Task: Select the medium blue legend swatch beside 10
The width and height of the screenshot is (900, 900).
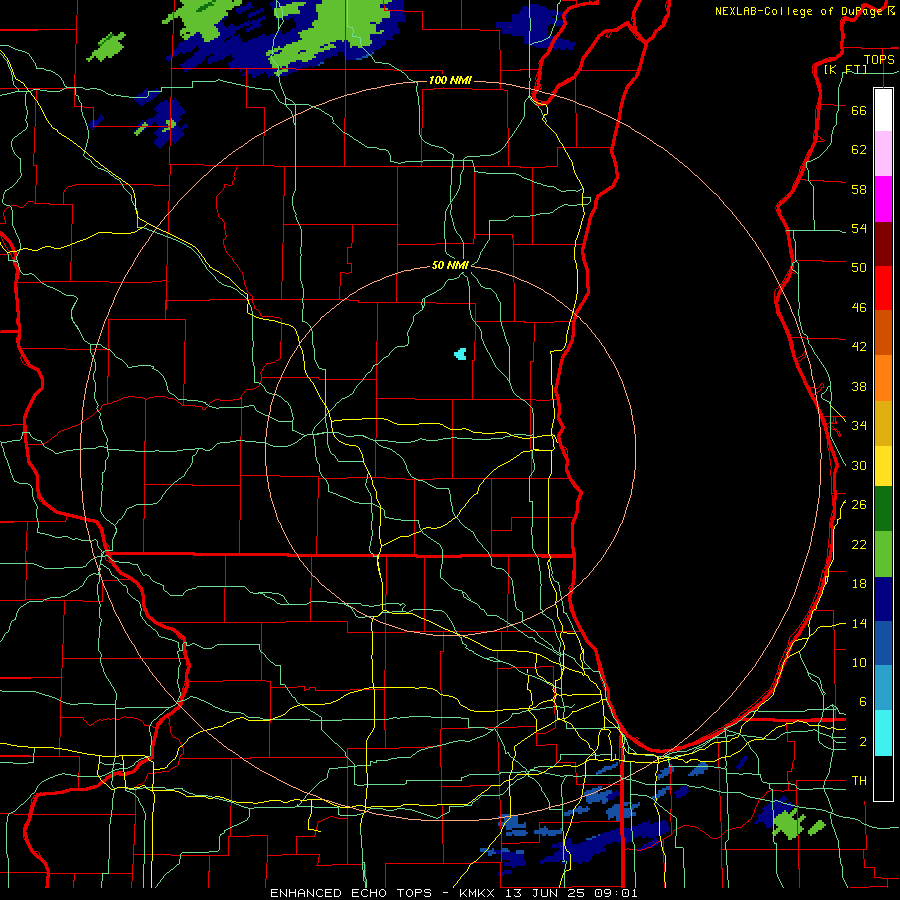Action: [x=883, y=643]
